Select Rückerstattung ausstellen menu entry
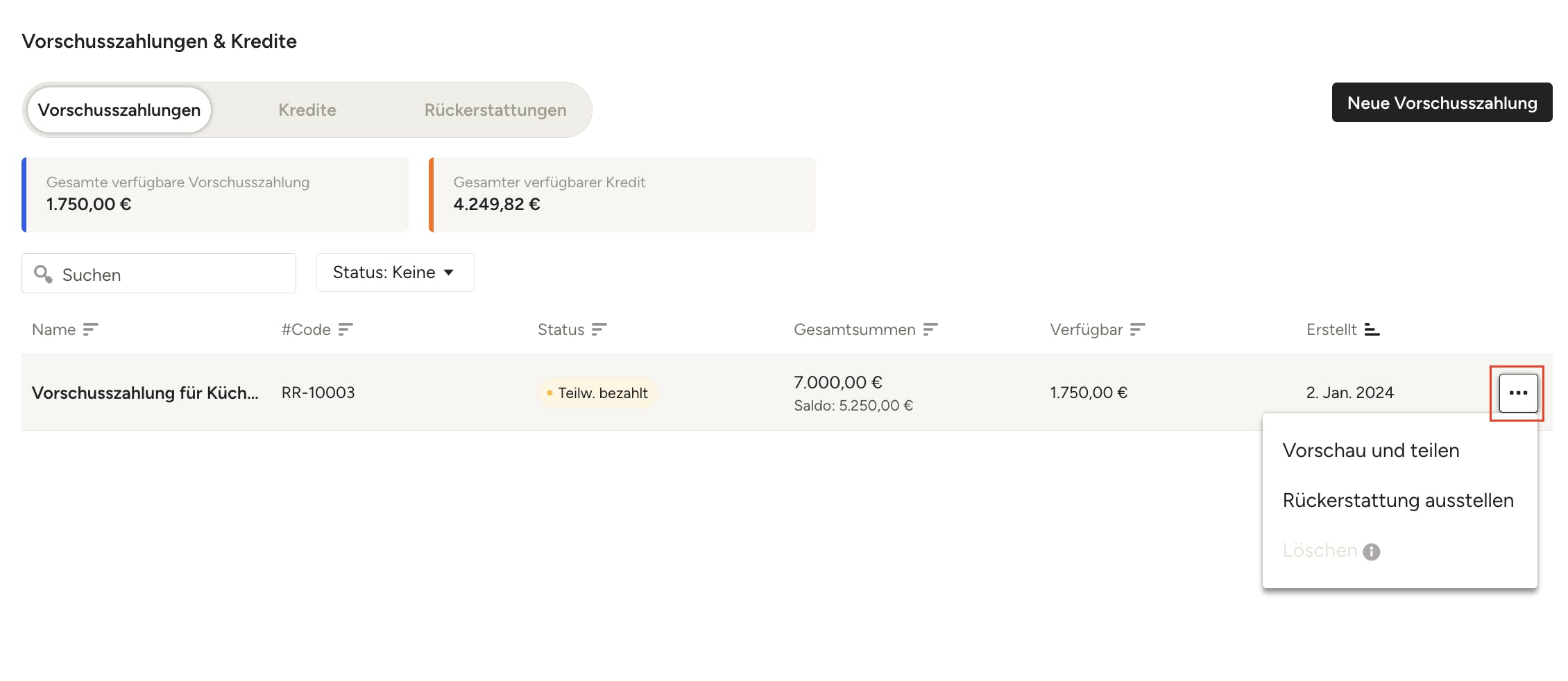The width and height of the screenshot is (1568, 681). point(1397,501)
